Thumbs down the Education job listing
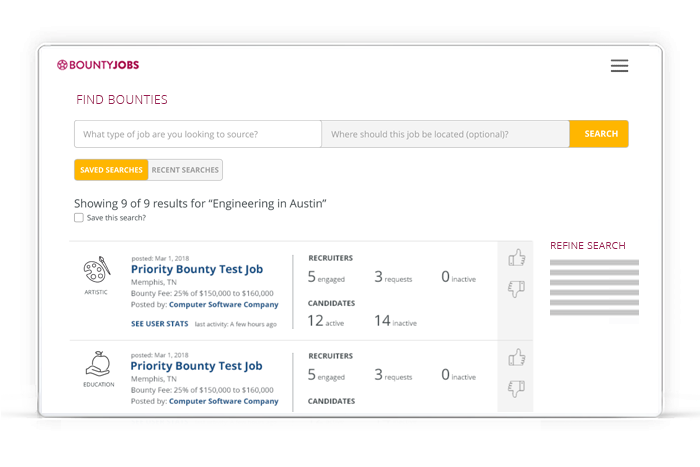The image size is (700, 467). (x=517, y=388)
